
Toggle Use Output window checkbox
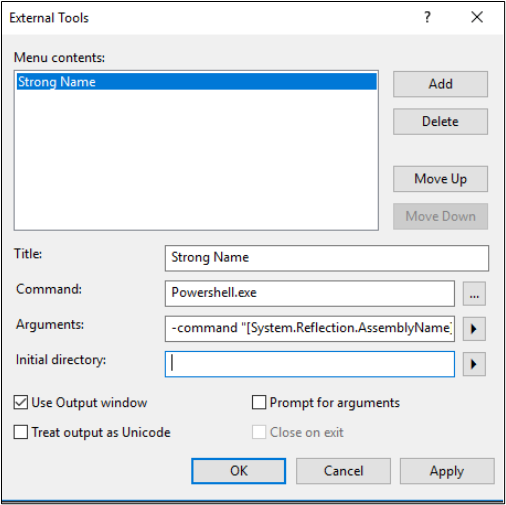[x=21, y=402]
